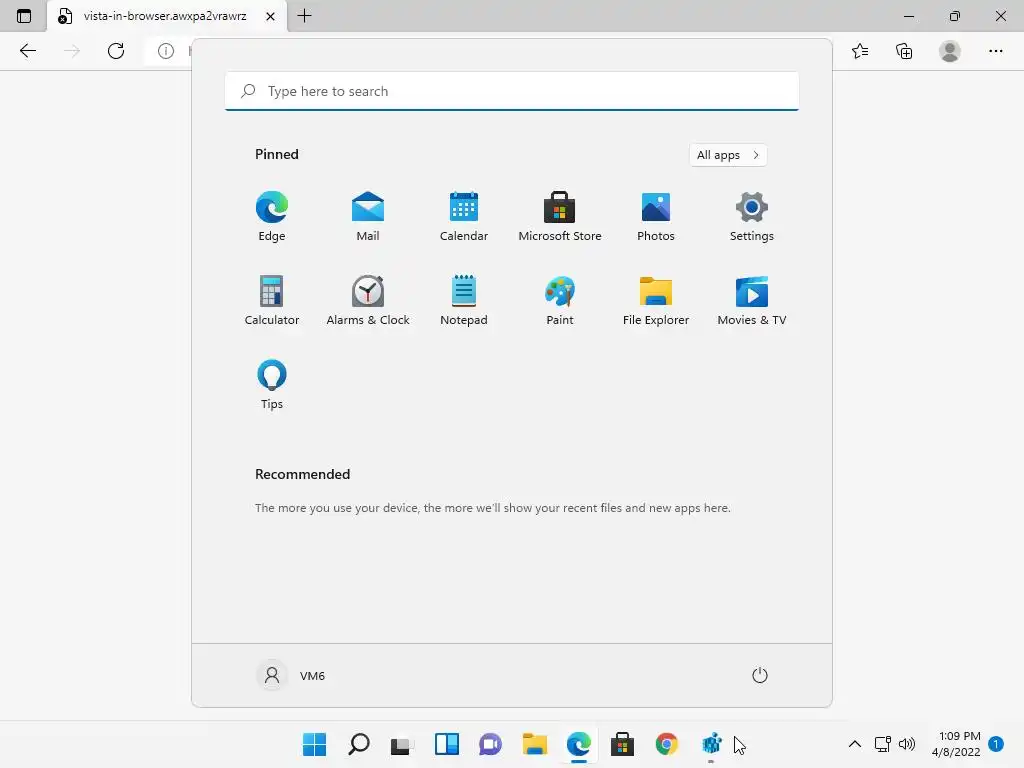Open File Explorer on the taskbar
This screenshot has height=768, width=1024.
pos(535,744)
